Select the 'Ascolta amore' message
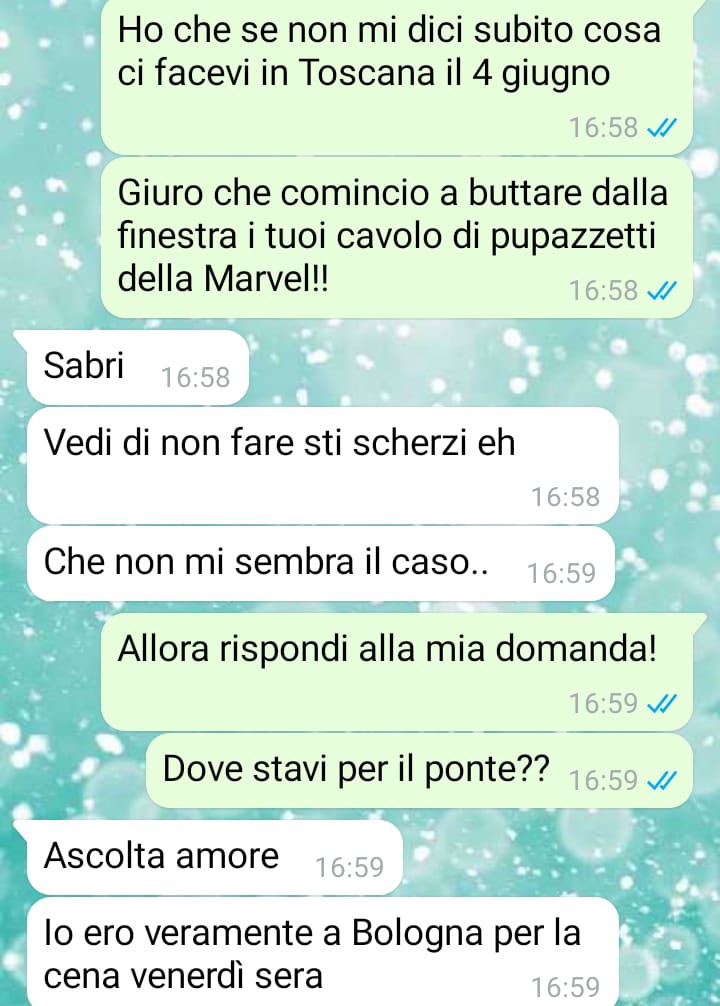Image resolution: width=720 pixels, height=1006 pixels. click(214, 857)
